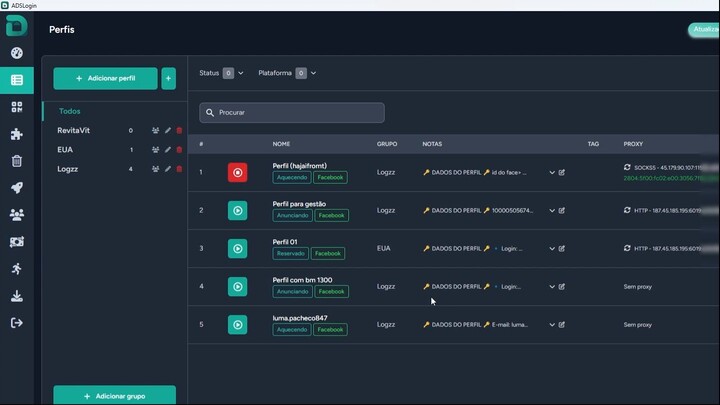Delete the Logzz group
720x405 pixels.
pyautogui.click(x=179, y=169)
